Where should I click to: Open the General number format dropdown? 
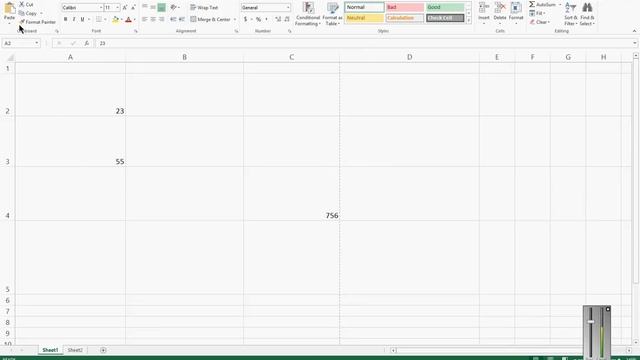point(288,8)
